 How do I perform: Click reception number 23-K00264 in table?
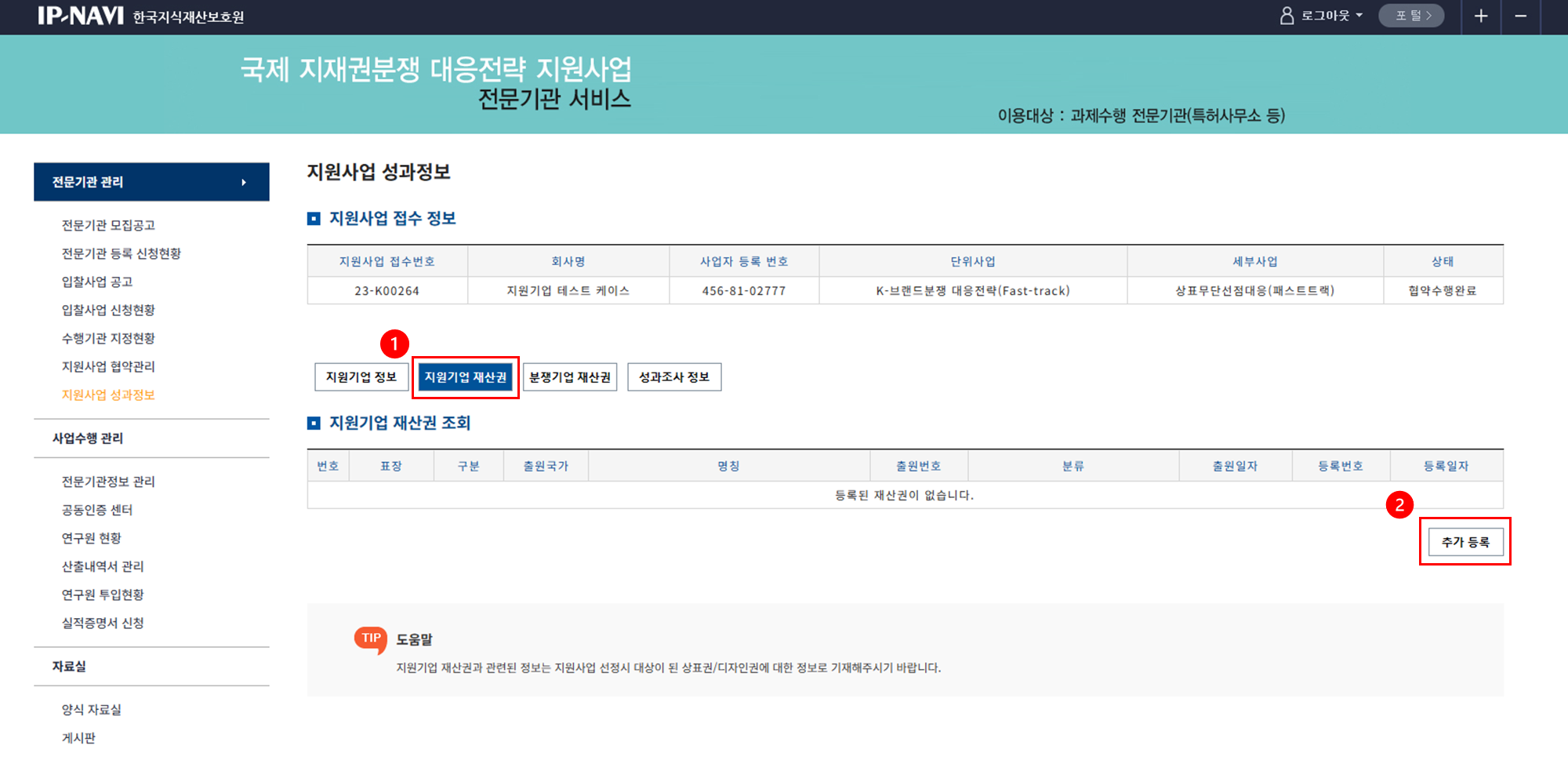387,291
